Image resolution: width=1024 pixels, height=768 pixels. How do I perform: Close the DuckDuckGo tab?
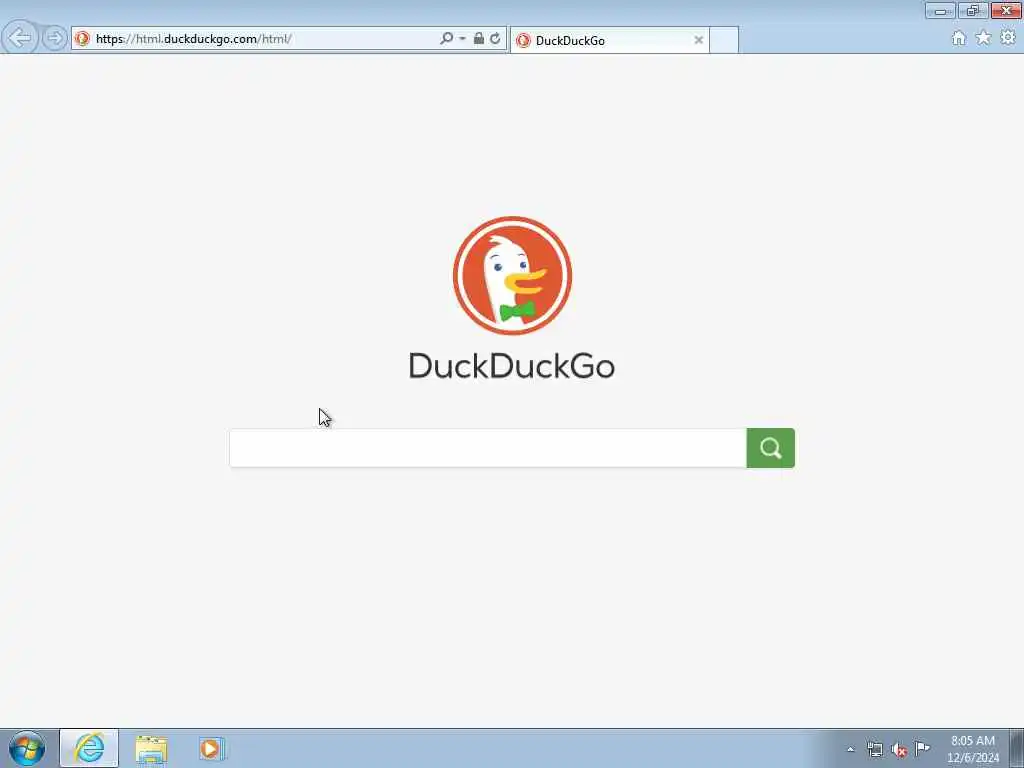pyautogui.click(x=698, y=40)
